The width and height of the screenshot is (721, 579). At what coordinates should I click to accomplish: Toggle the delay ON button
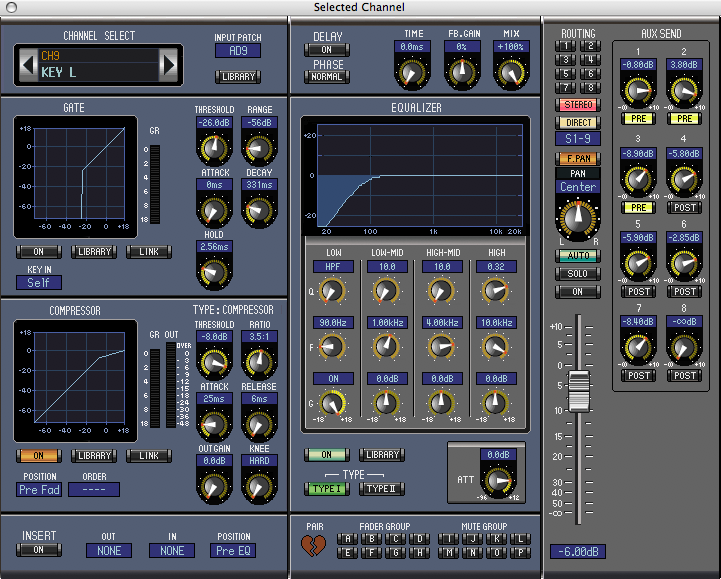[x=326, y=50]
